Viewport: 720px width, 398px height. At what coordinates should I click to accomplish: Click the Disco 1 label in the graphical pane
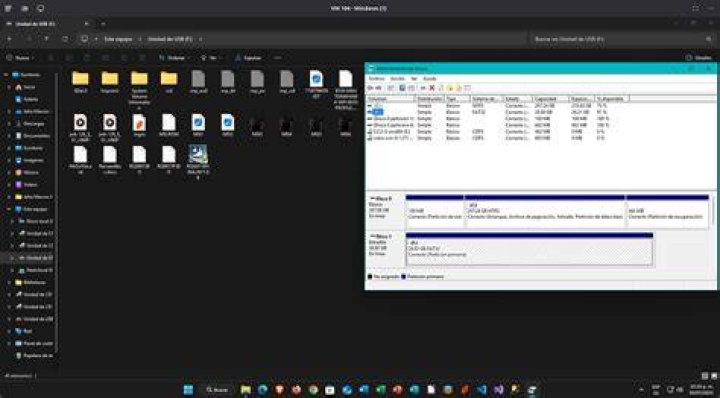pos(385,249)
